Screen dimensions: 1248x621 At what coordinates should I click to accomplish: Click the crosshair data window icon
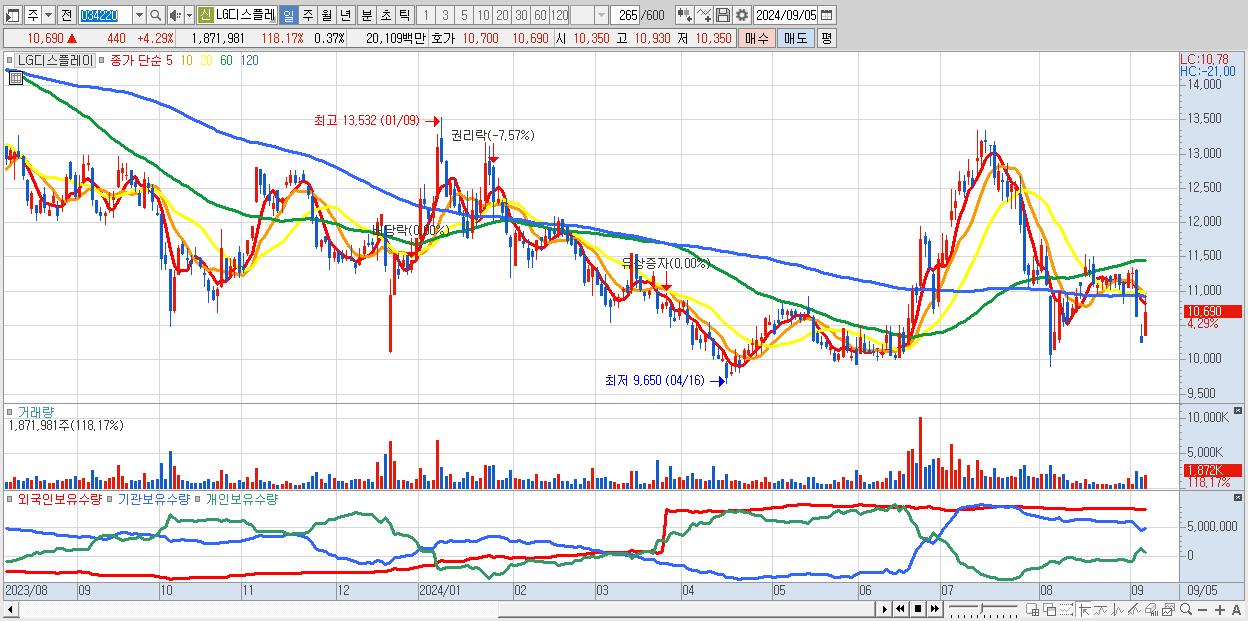pos(1033,609)
